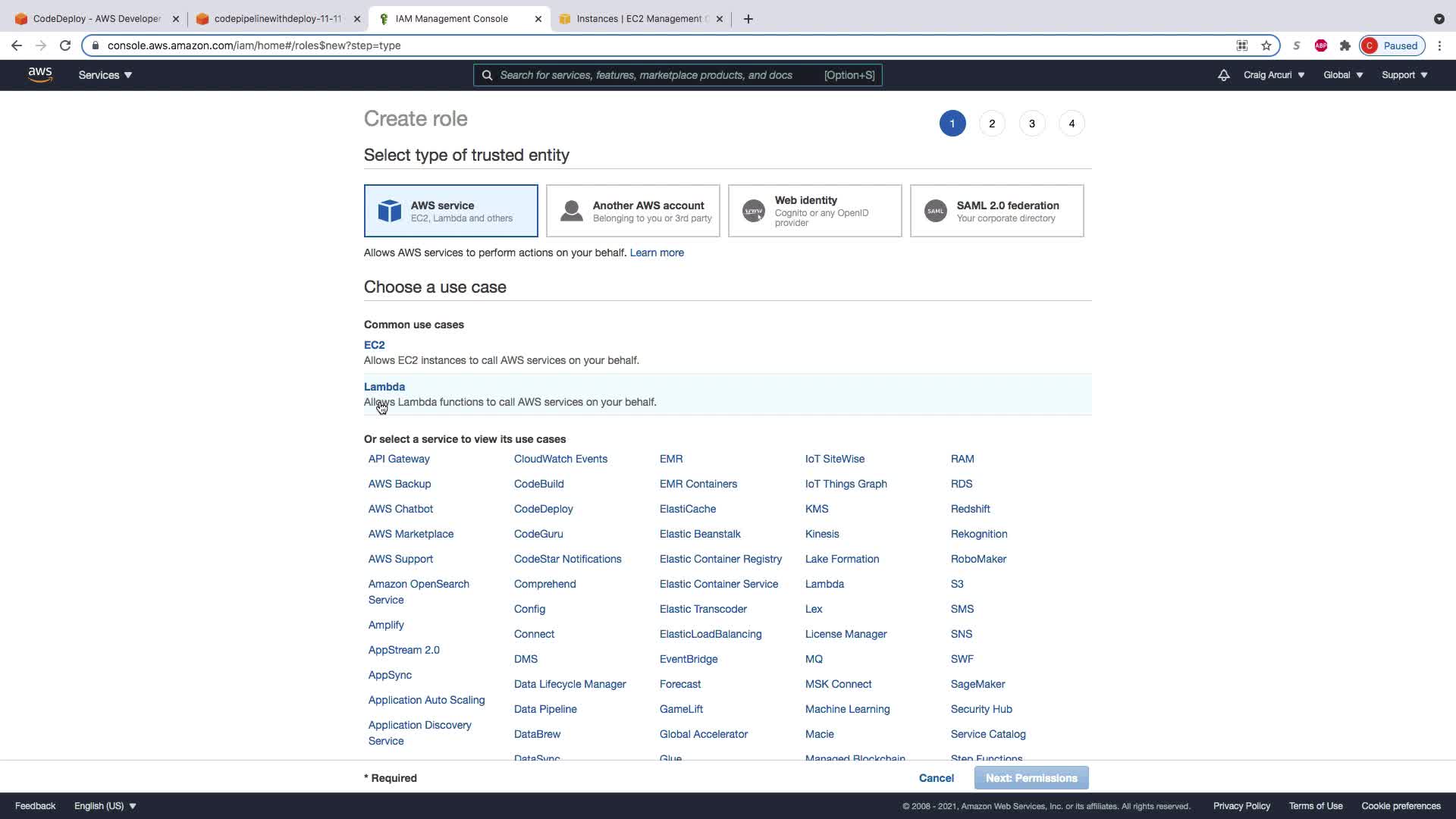Go back with browser arrow
Screen dimensions: 1456x819
click(x=17, y=45)
